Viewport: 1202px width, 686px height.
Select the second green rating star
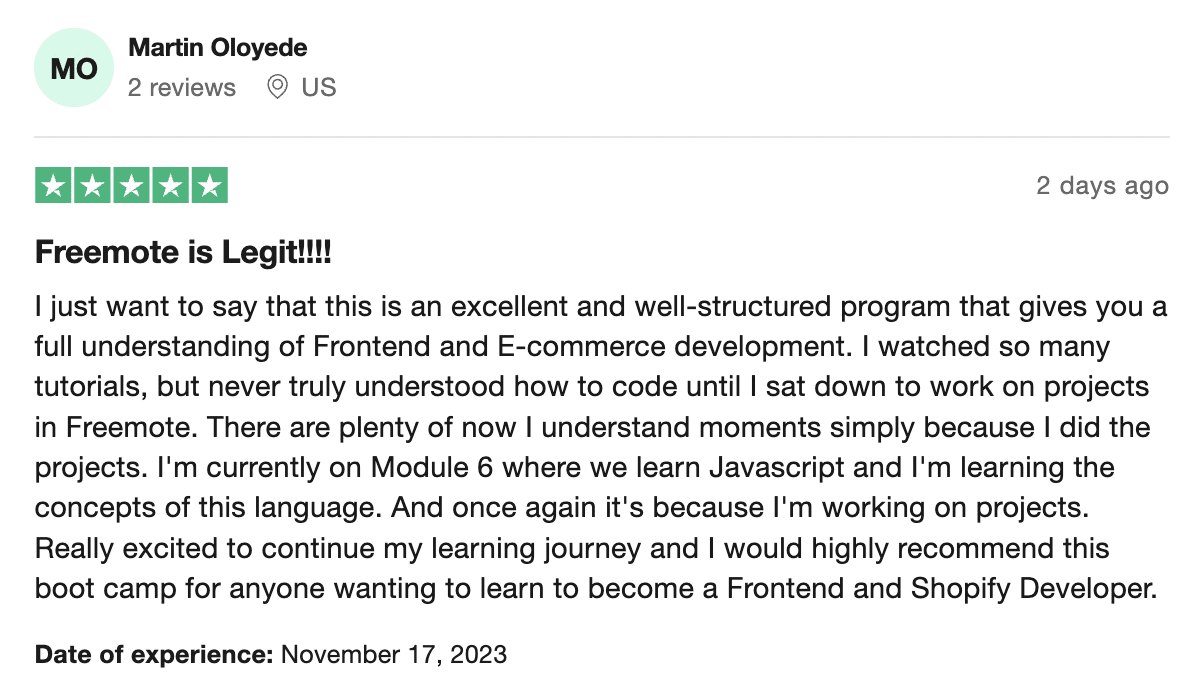point(93,186)
